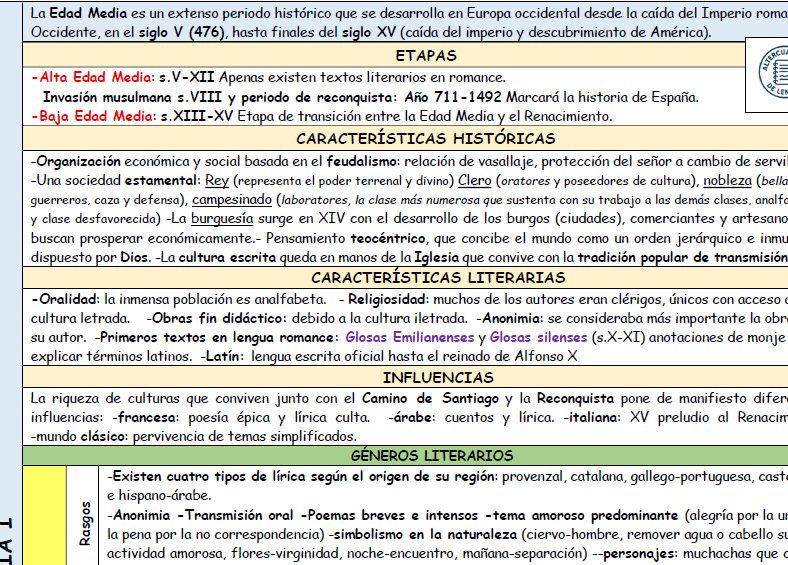Click bold Edad Media in the first line

pyautogui.click(x=88, y=13)
